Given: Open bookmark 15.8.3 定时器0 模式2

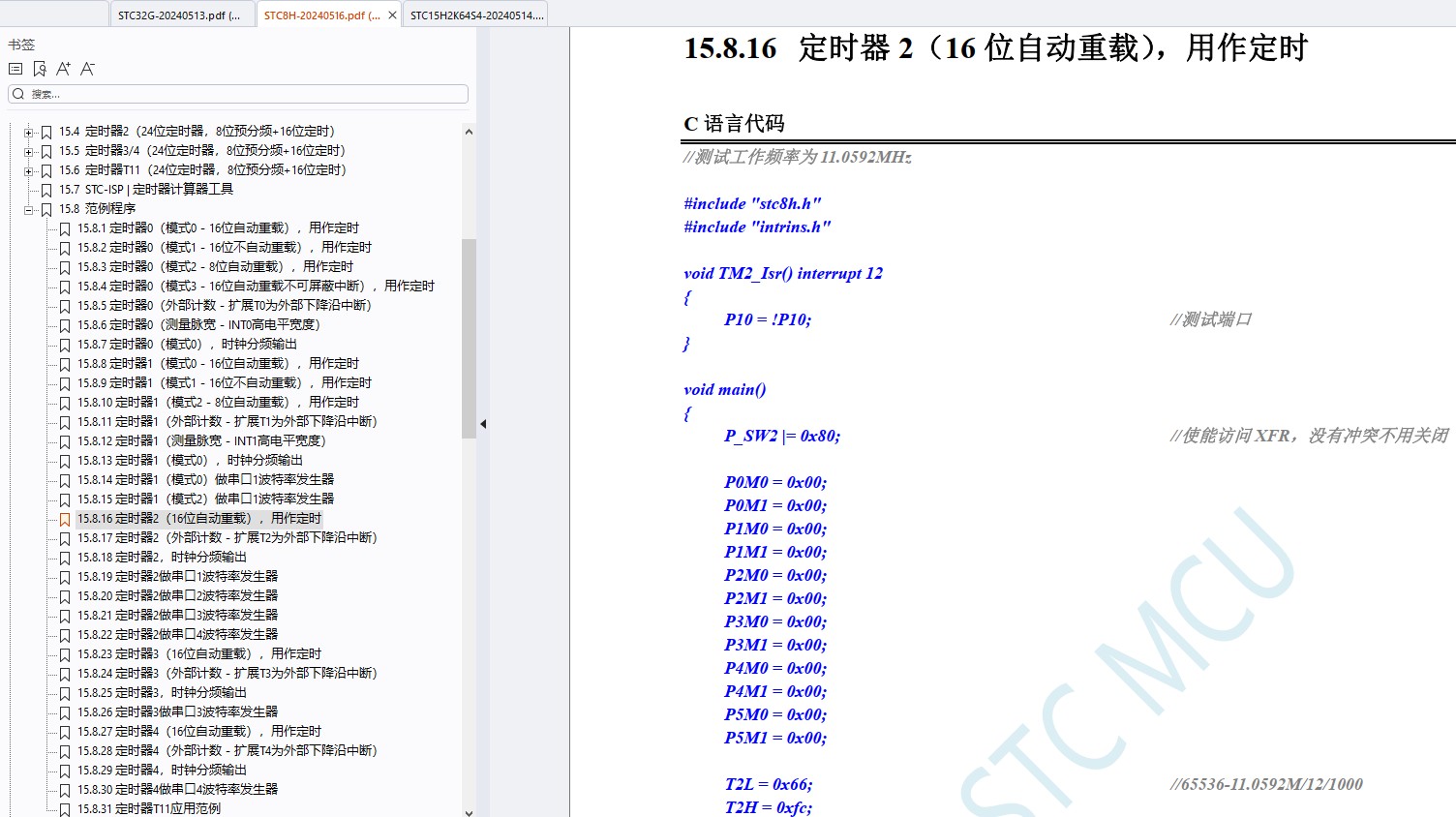Looking at the screenshot, I should [x=215, y=267].
